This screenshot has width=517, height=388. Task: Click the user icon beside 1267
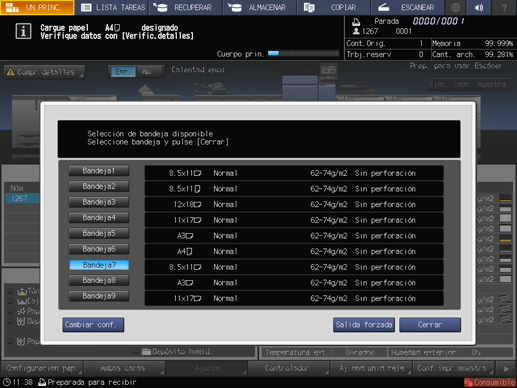click(x=356, y=31)
